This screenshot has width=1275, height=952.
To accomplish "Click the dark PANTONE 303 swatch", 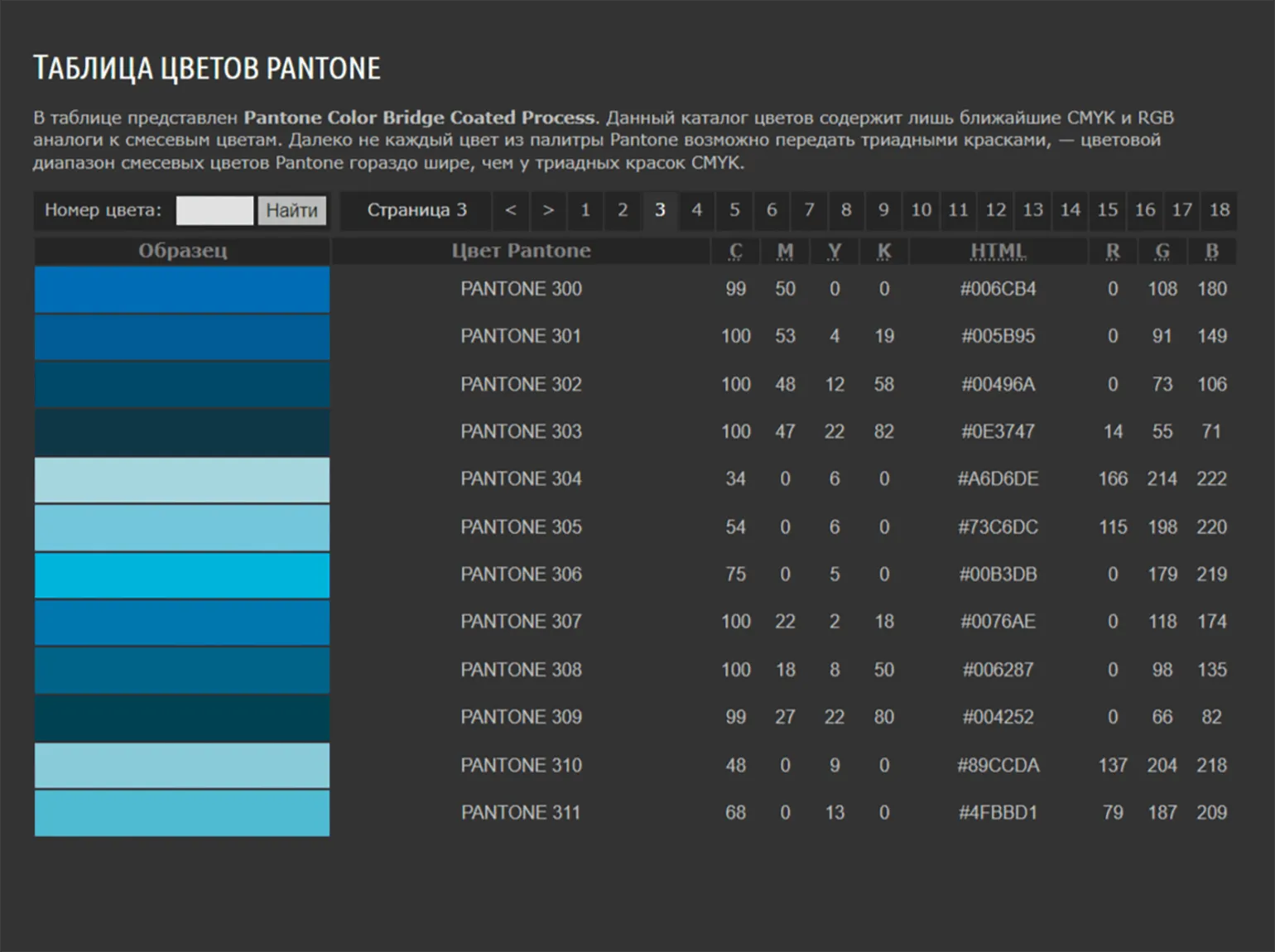I will pyautogui.click(x=182, y=431).
